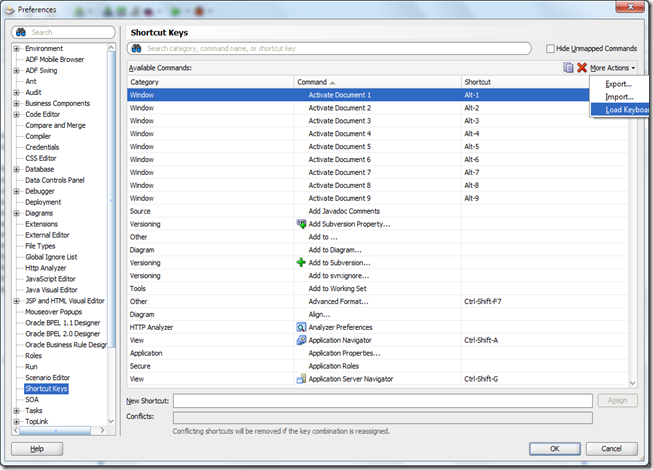Click binoculars icon in preferences search box

coord(21,32)
